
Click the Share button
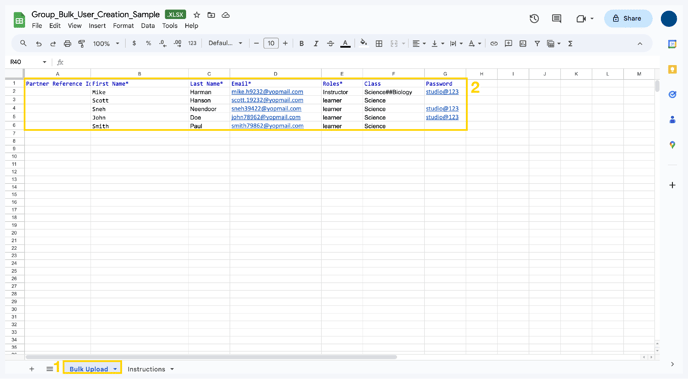click(x=628, y=18)
